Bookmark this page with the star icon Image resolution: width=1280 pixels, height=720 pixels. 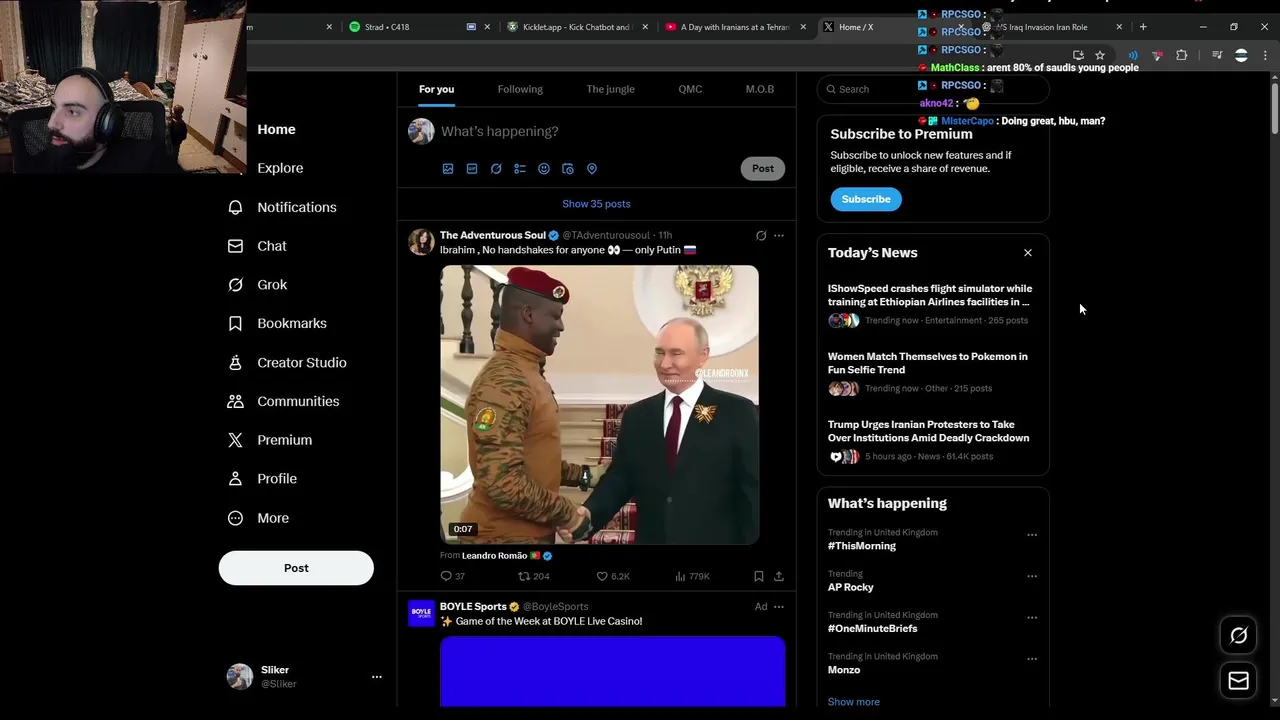[x=1100, y=55]
